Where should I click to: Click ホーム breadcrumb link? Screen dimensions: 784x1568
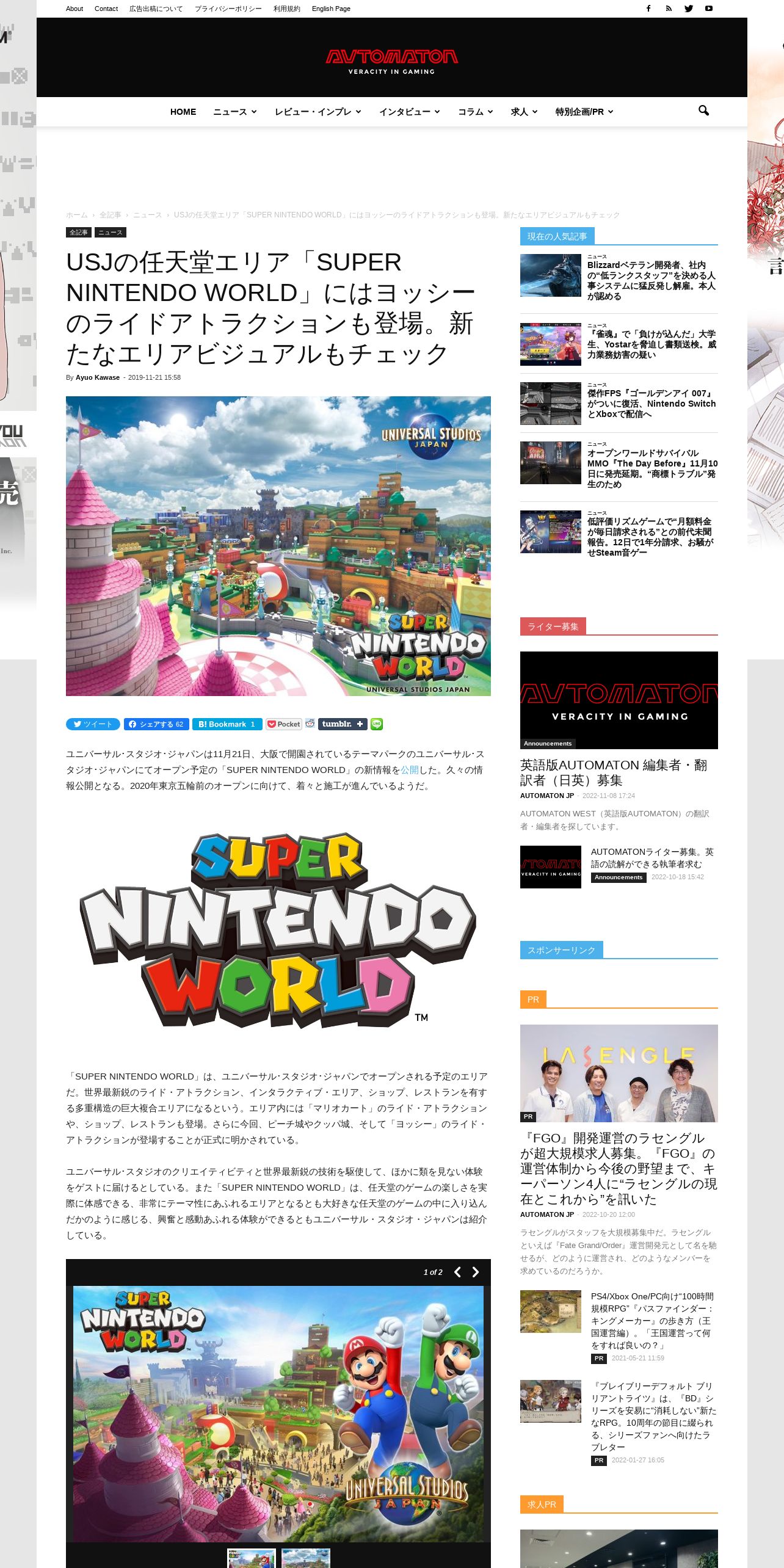click(77, 215)
